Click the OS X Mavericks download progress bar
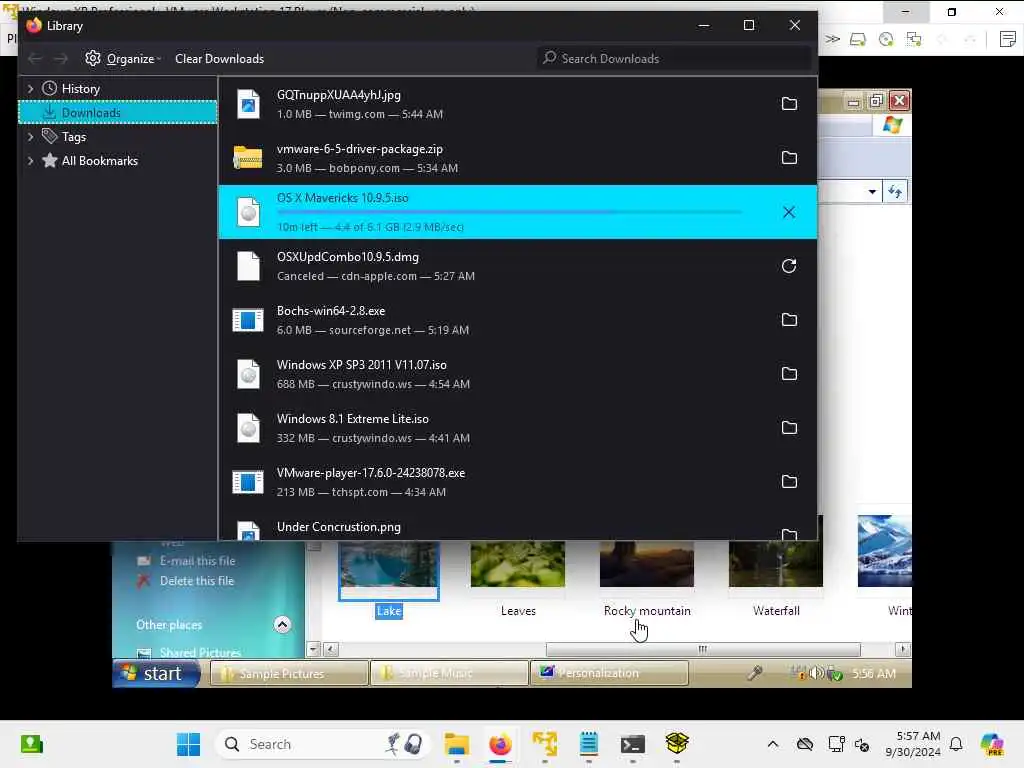This screenshot has width=1024, height=768. pos(509,212)
